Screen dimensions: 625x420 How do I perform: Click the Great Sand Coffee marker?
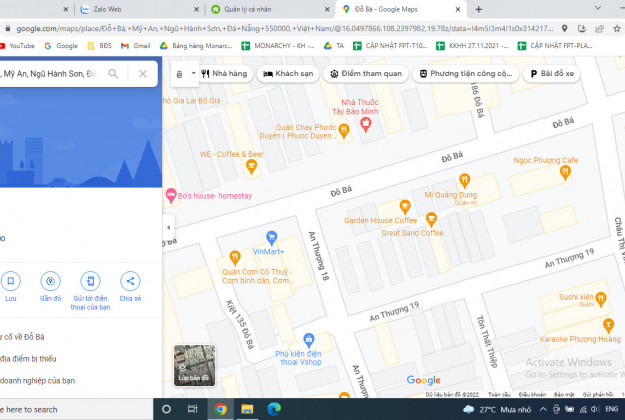[x=431, y=219]
